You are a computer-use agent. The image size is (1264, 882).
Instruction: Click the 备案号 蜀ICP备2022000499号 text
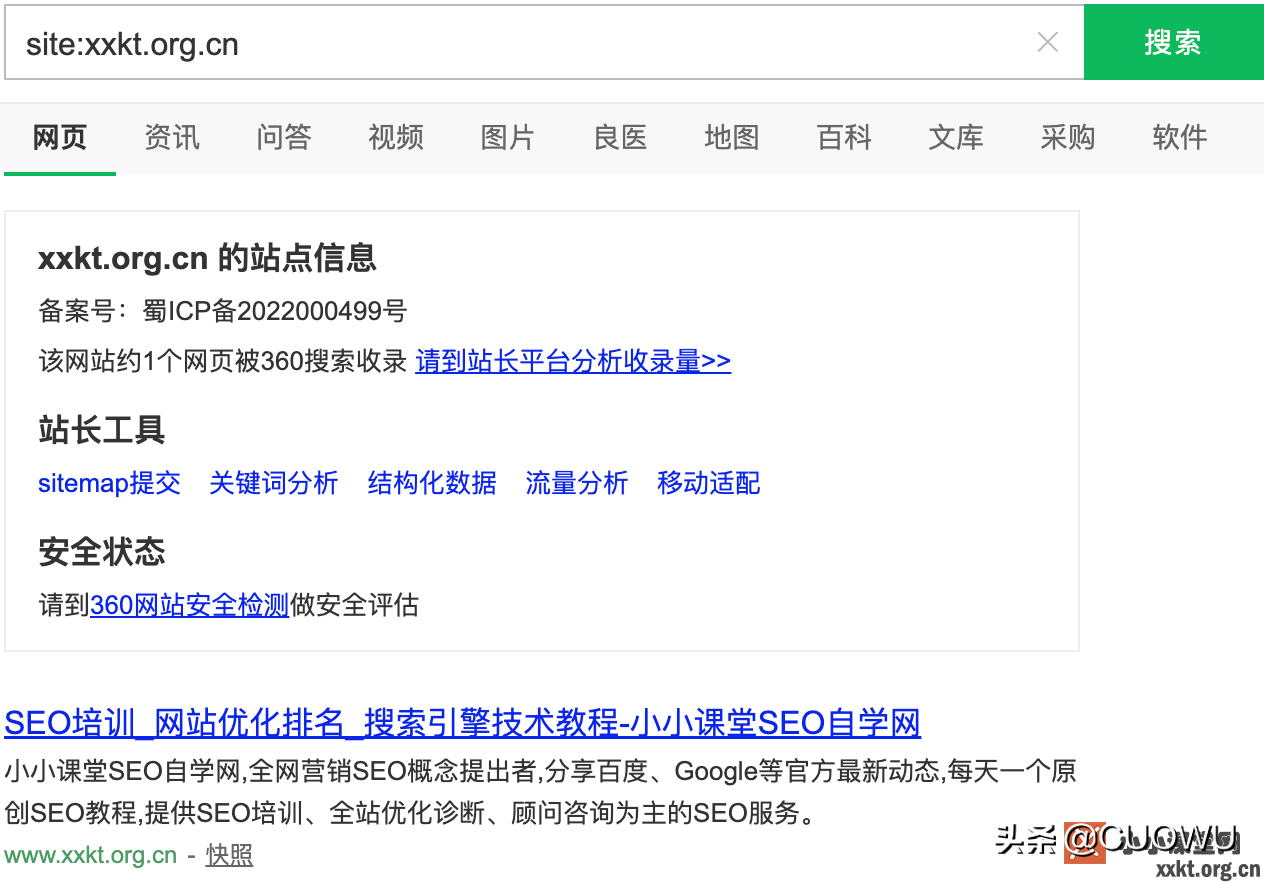pos(223,311)
